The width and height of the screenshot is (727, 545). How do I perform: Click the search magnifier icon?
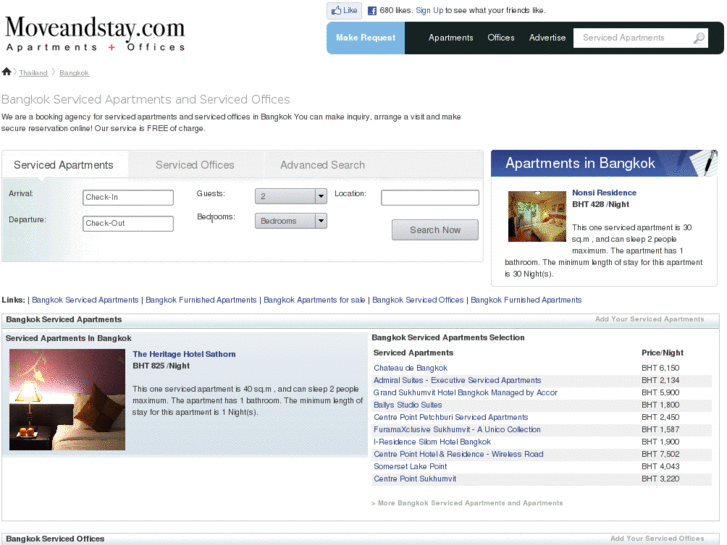tap(699, 38)
